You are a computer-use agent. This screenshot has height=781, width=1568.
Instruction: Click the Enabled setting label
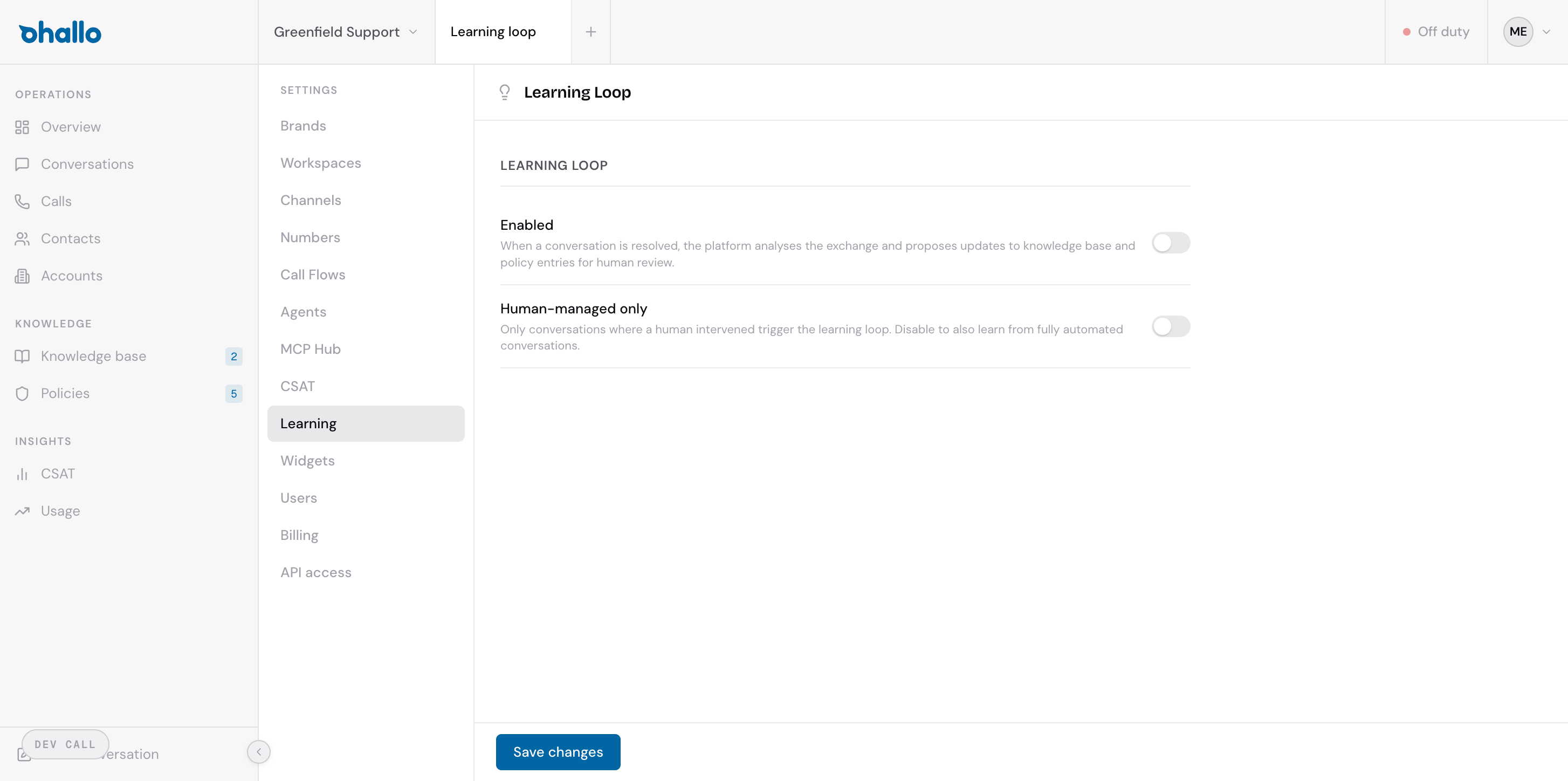point(526,225)
